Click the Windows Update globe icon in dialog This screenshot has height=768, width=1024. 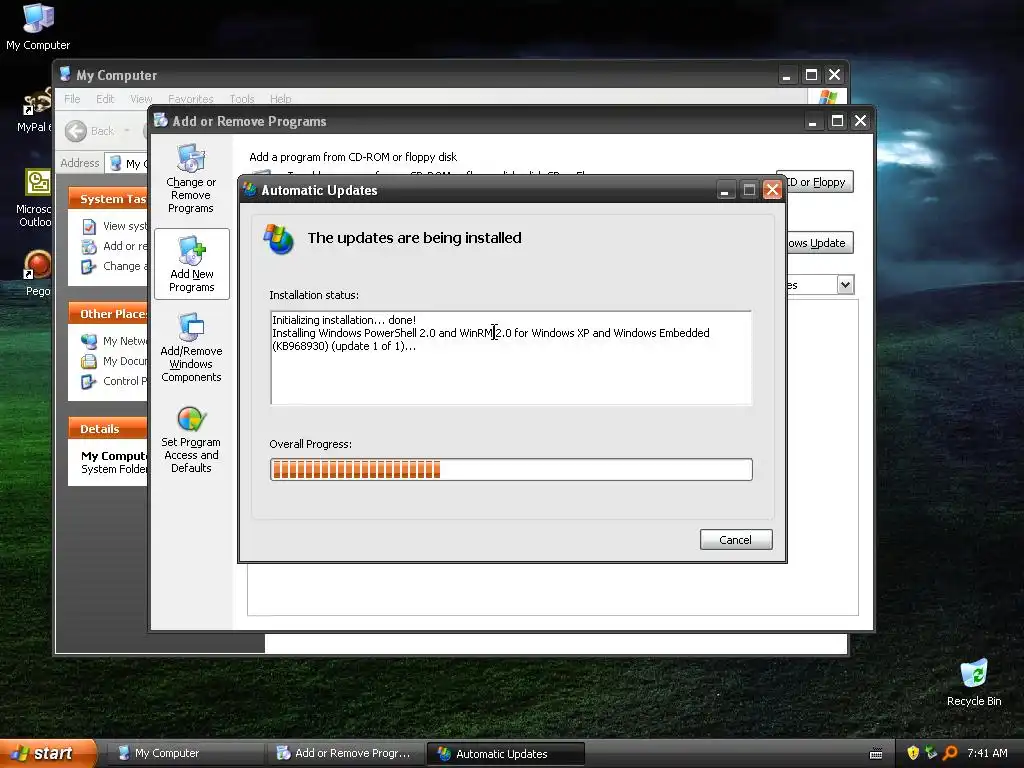279,239
